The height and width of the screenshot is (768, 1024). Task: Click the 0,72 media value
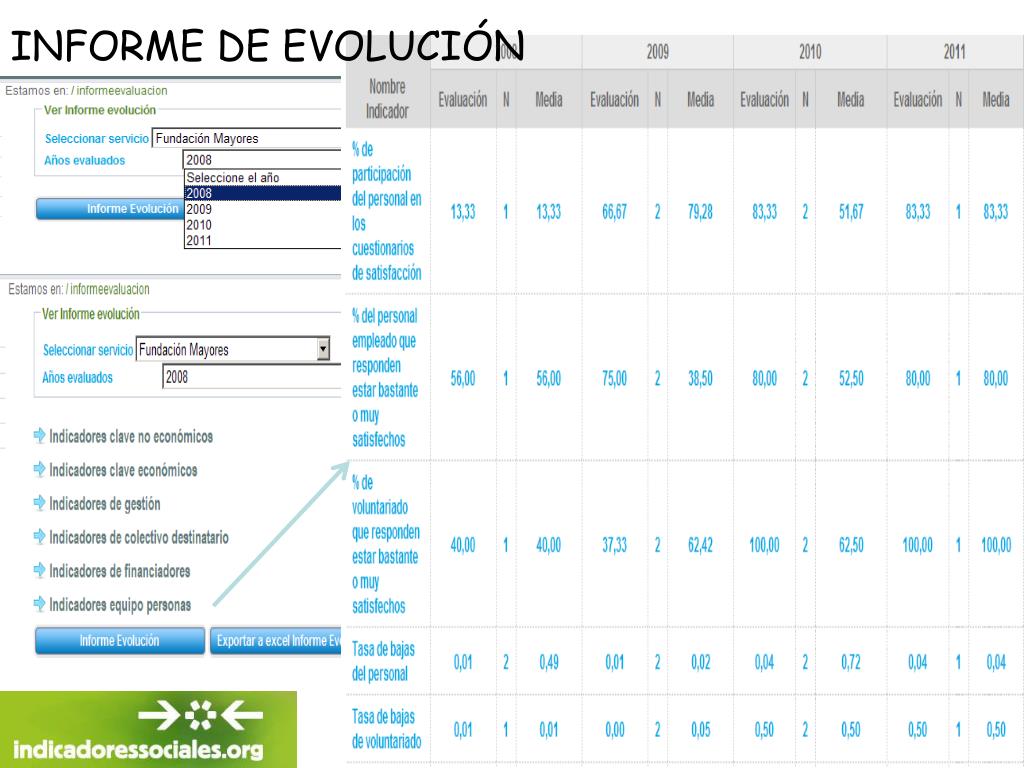click(851, 662)
